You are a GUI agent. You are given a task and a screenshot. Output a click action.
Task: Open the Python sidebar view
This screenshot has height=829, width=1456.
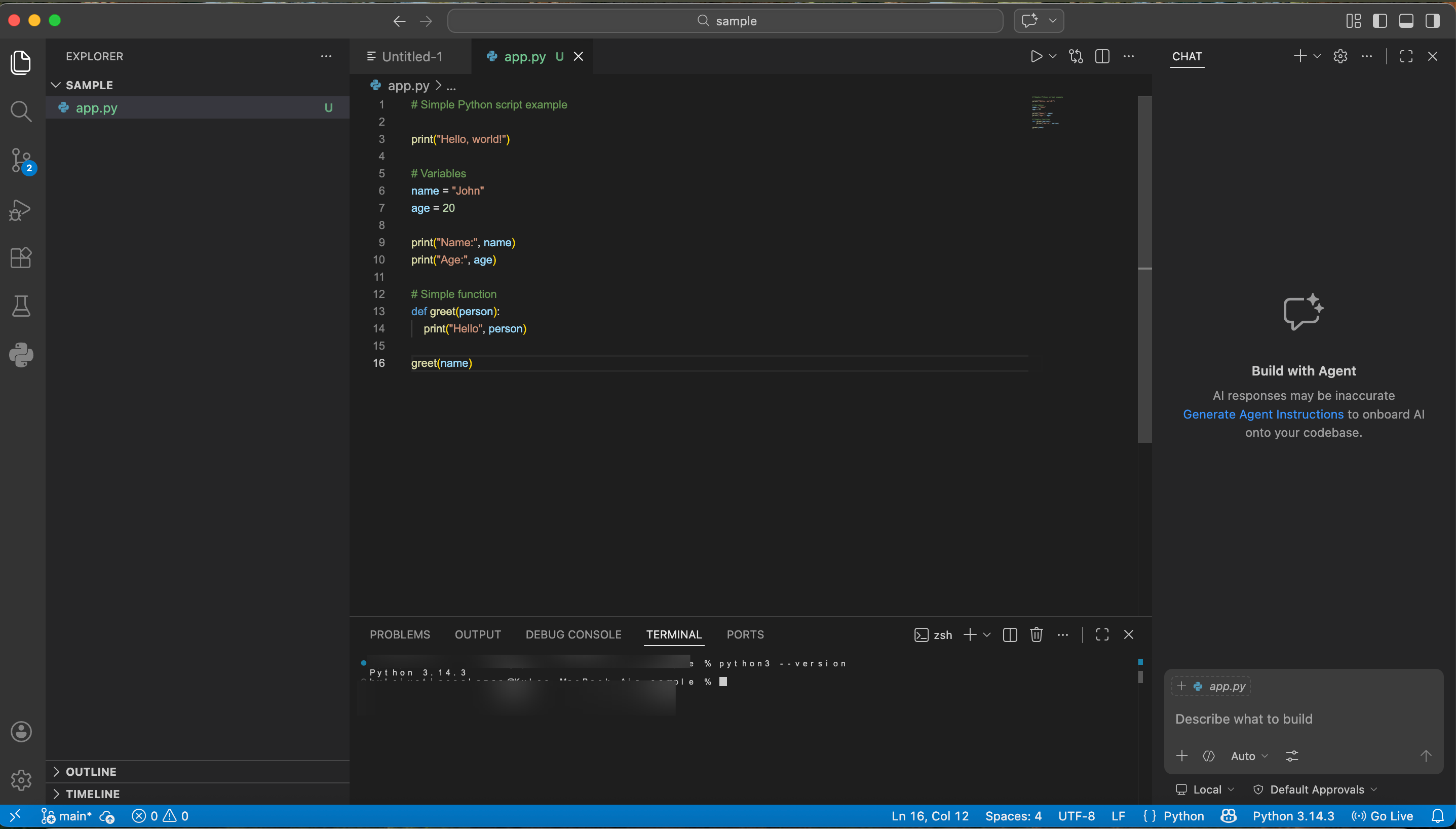21,355
